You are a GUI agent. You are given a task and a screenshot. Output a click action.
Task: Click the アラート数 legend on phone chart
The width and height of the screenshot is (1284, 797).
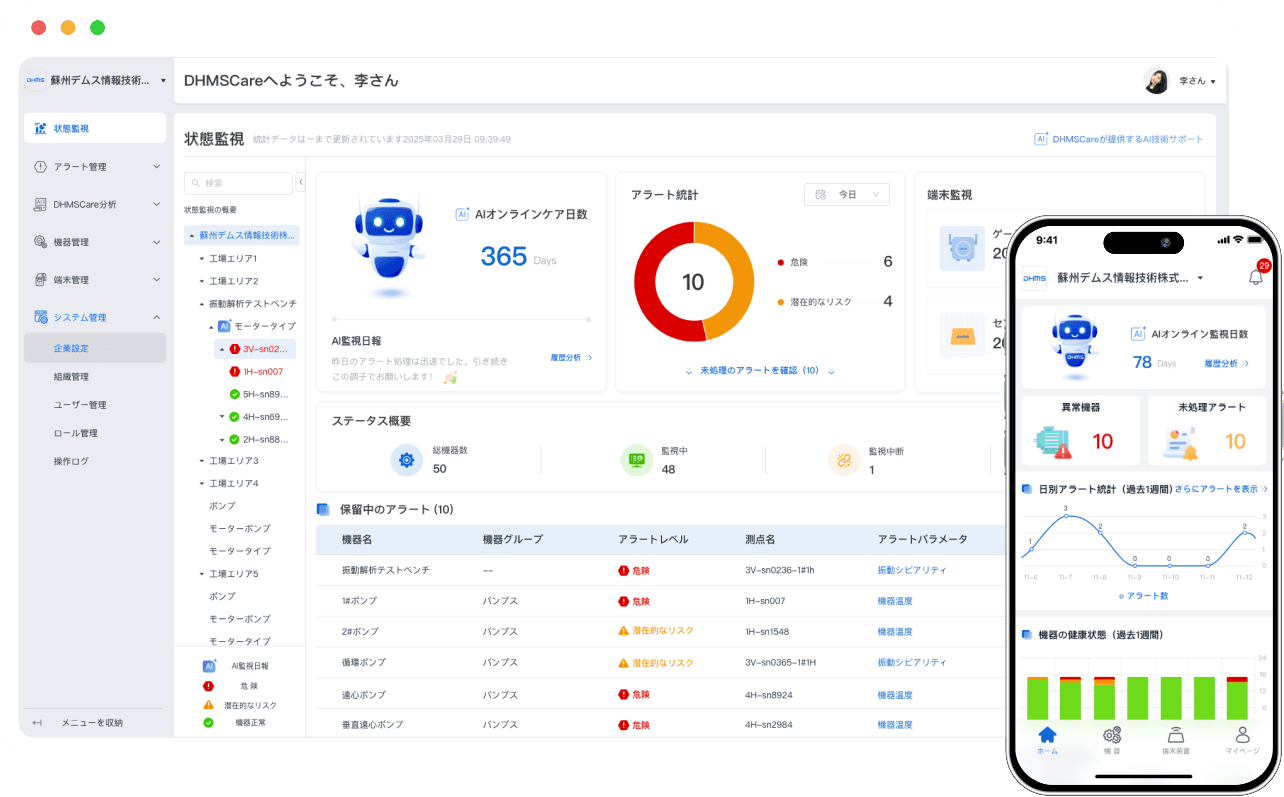point(1143,596)
